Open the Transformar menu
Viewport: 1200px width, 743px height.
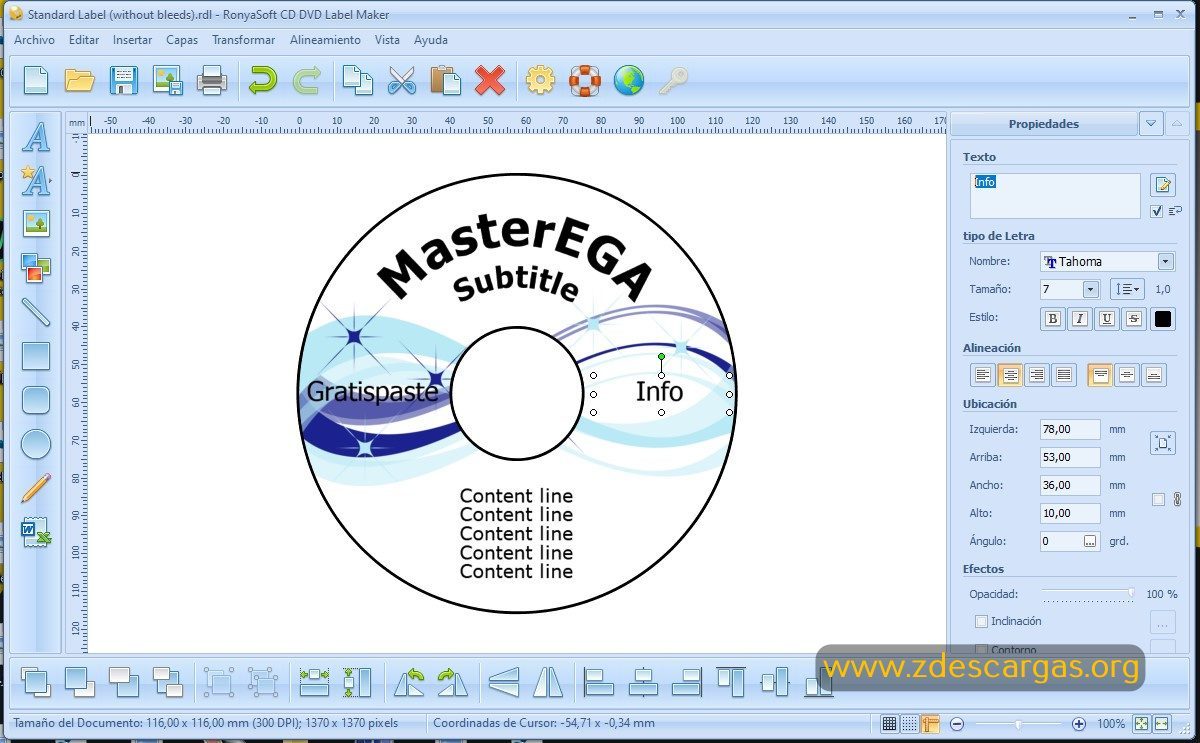pyautogui.click(x=243, y=40)
